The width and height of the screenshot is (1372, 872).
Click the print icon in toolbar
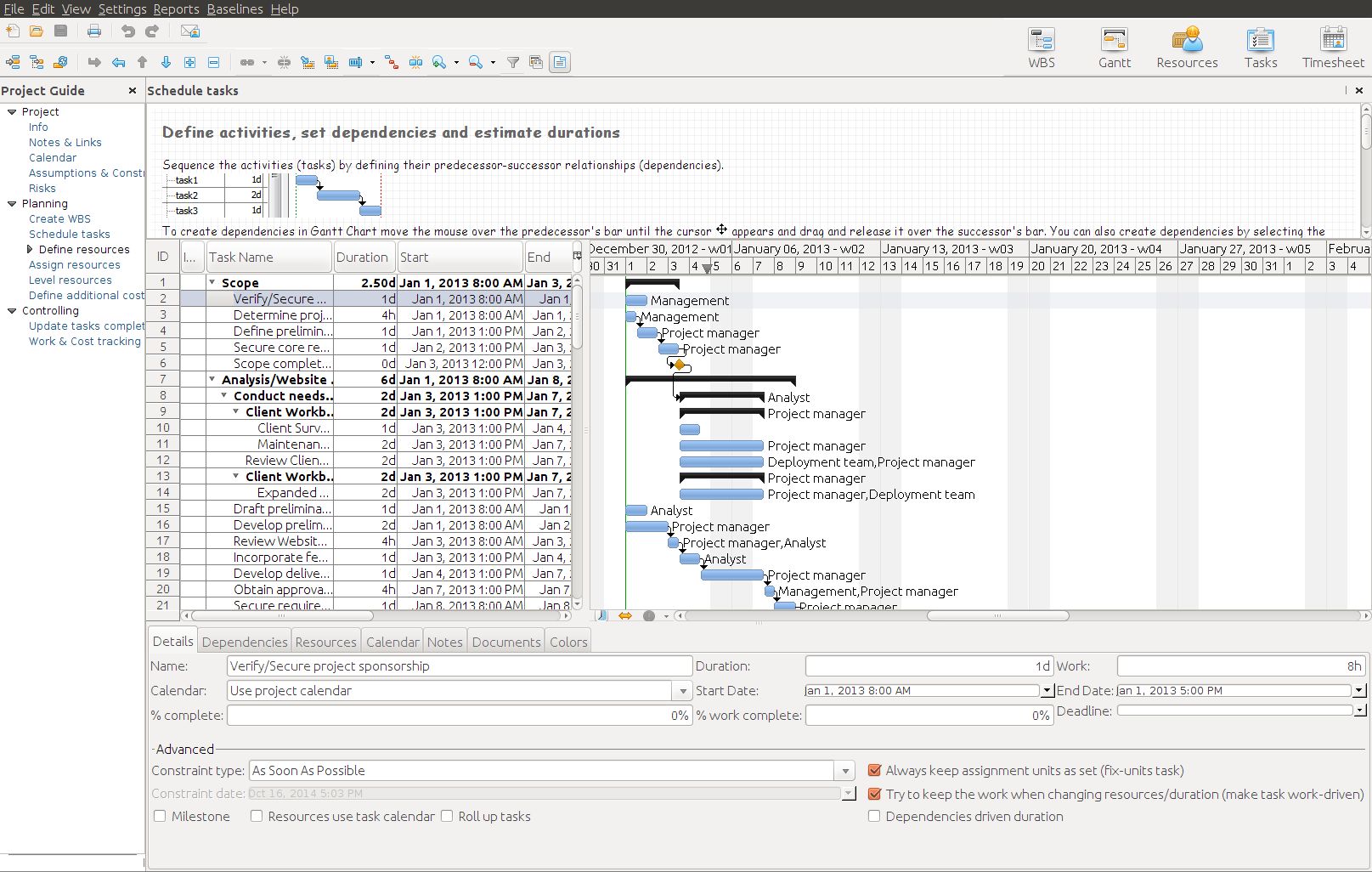click(x=94, y=31)
